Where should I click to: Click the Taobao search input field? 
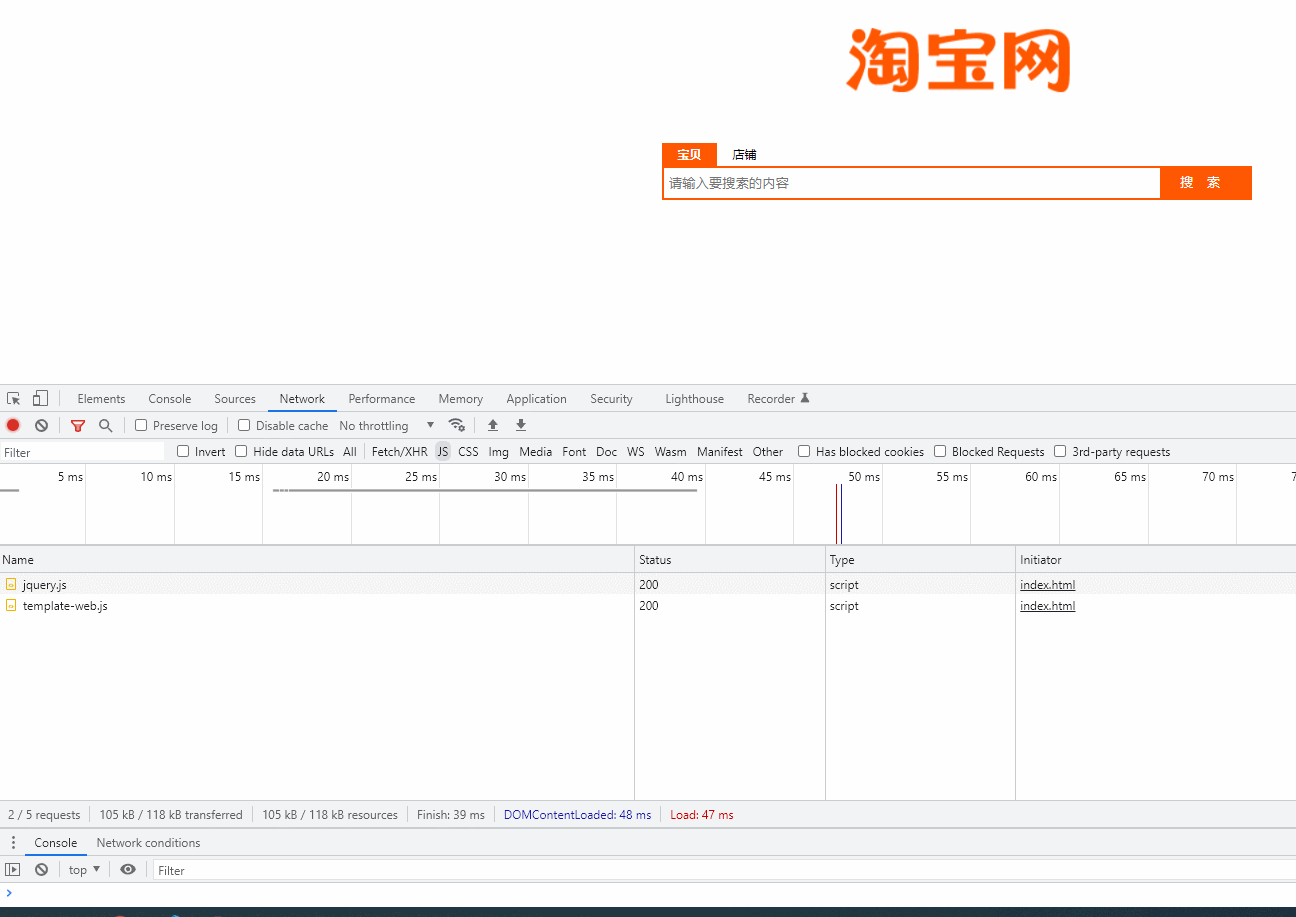(x=911, y=183)
